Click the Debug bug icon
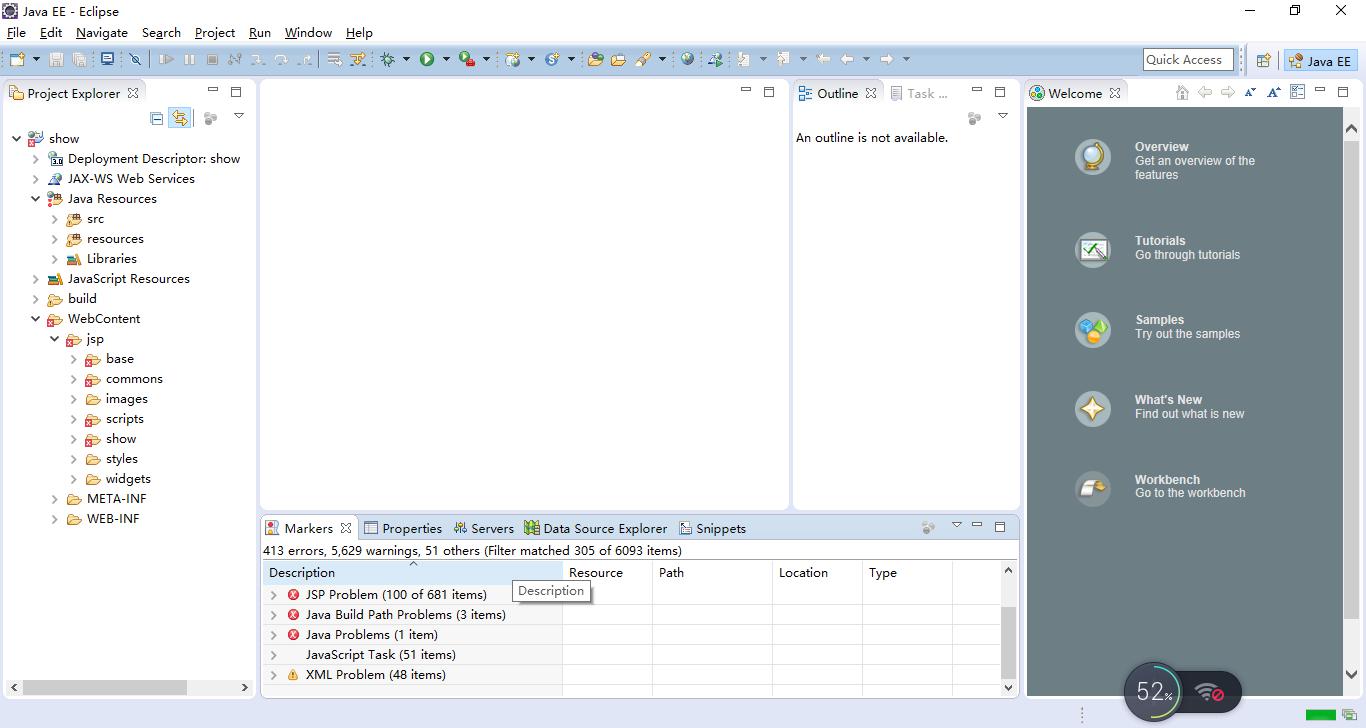Viewport: 1366px width, 728px height. (387, 59)
